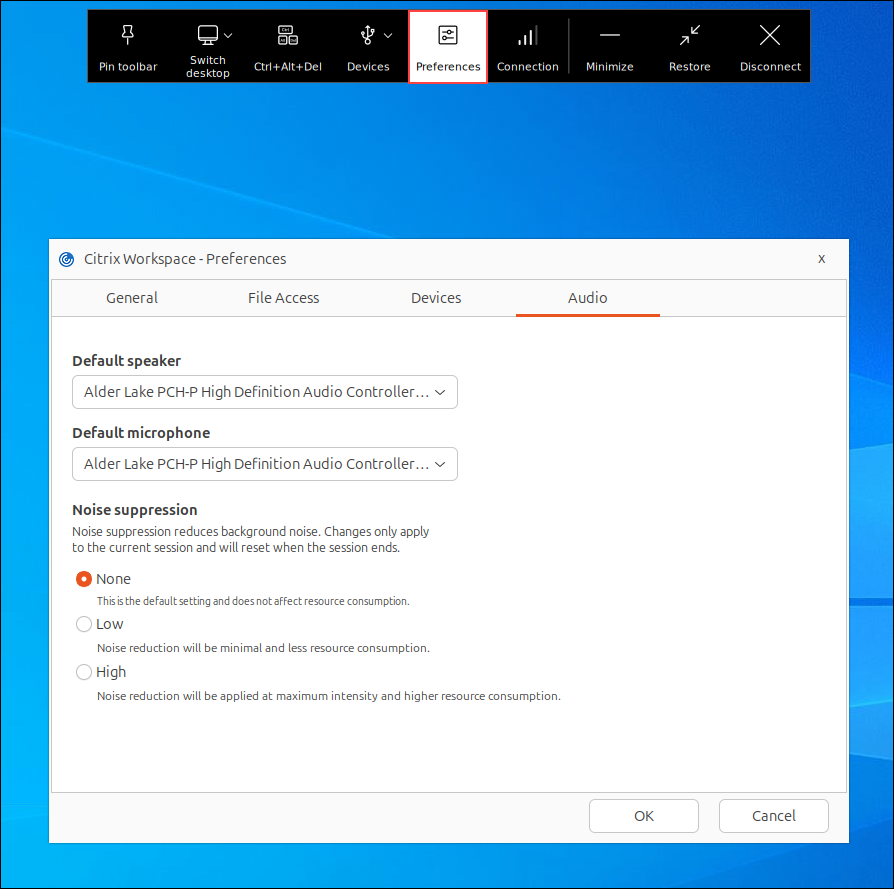The image size is (894, 889).
Task: Switch to the File Access tab
Action: pos(283,298)
